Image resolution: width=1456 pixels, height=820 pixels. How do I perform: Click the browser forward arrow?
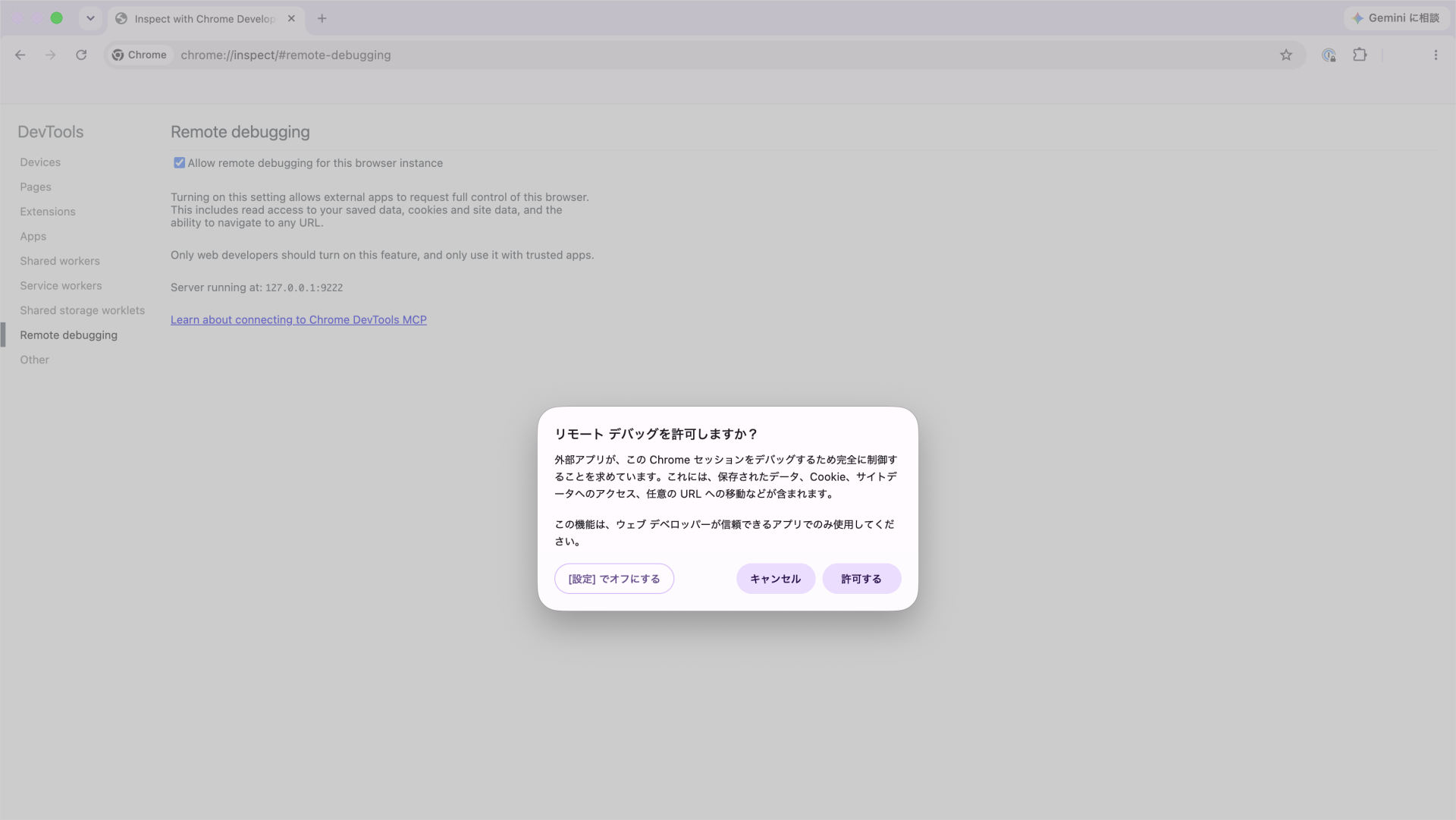[x=51, y=55]
